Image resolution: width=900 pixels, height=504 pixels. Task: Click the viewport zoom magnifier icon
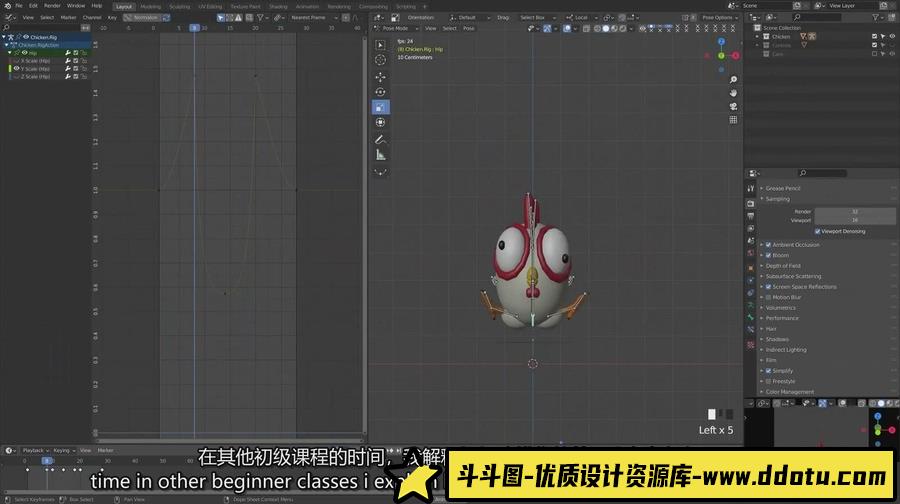pos(733,80)
